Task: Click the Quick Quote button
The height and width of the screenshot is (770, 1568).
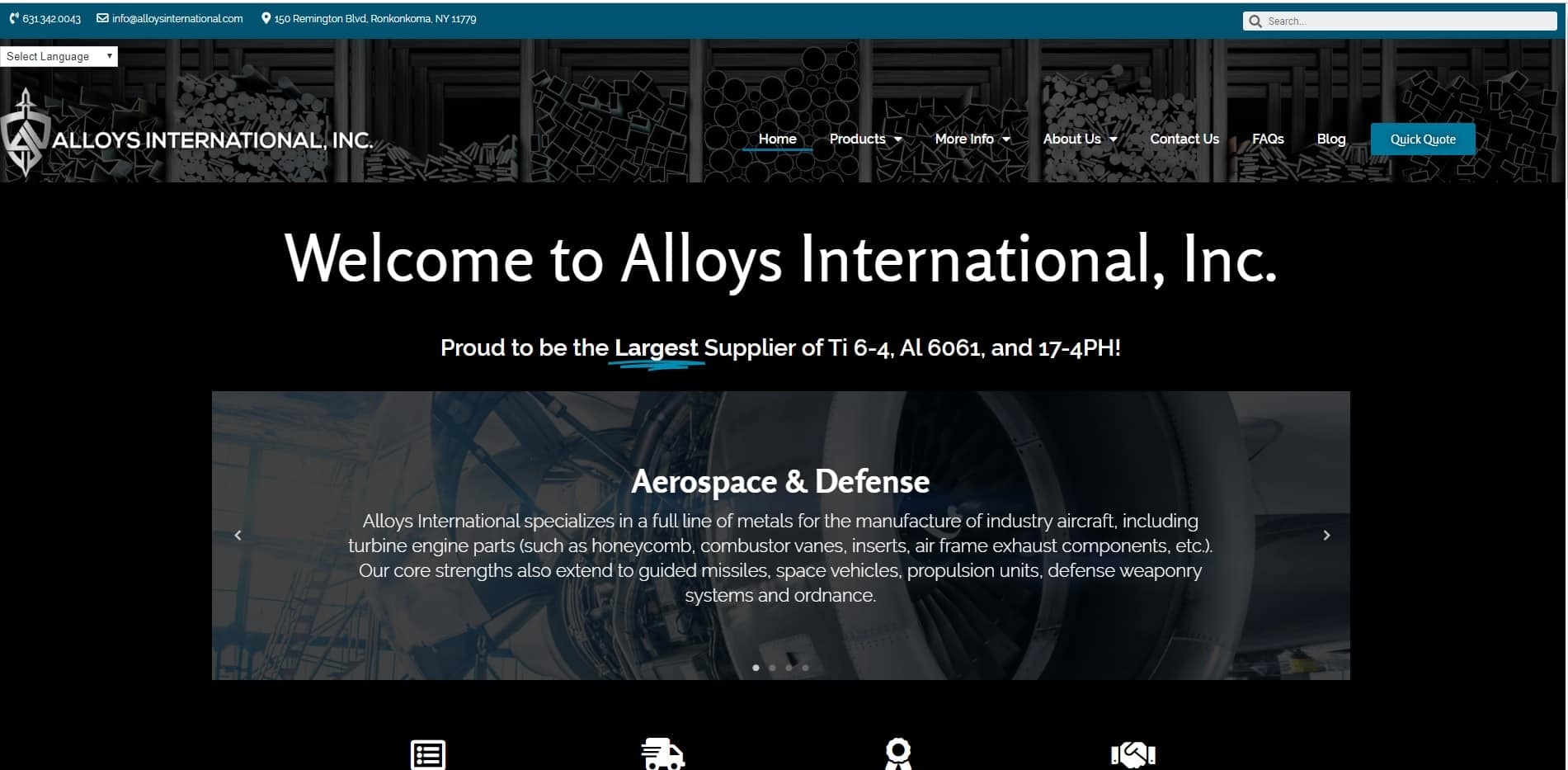Action: (1423, 139)
